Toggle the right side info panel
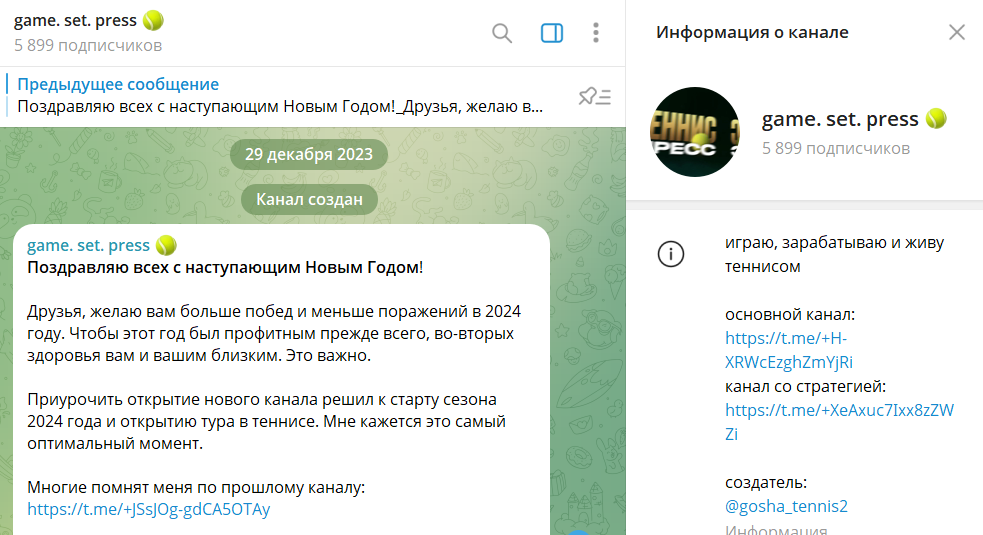 point(552,33)
